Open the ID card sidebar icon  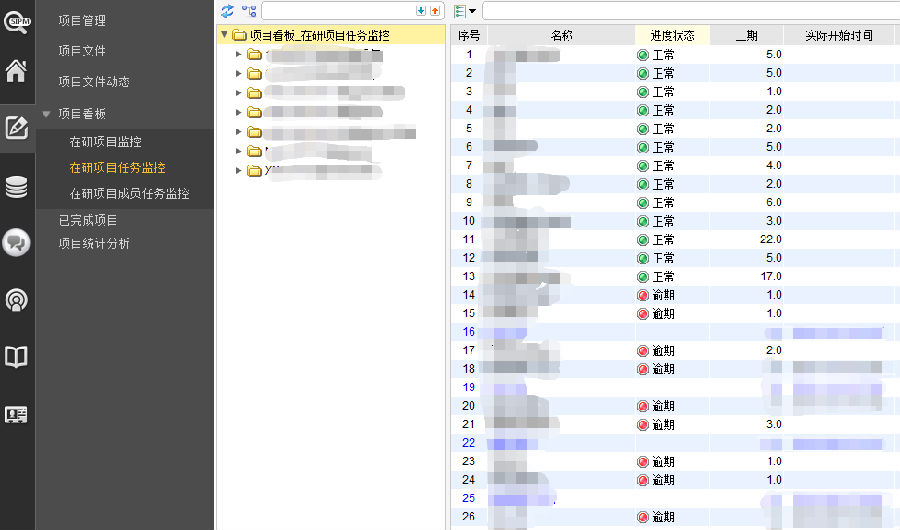[x=16, y=414]
